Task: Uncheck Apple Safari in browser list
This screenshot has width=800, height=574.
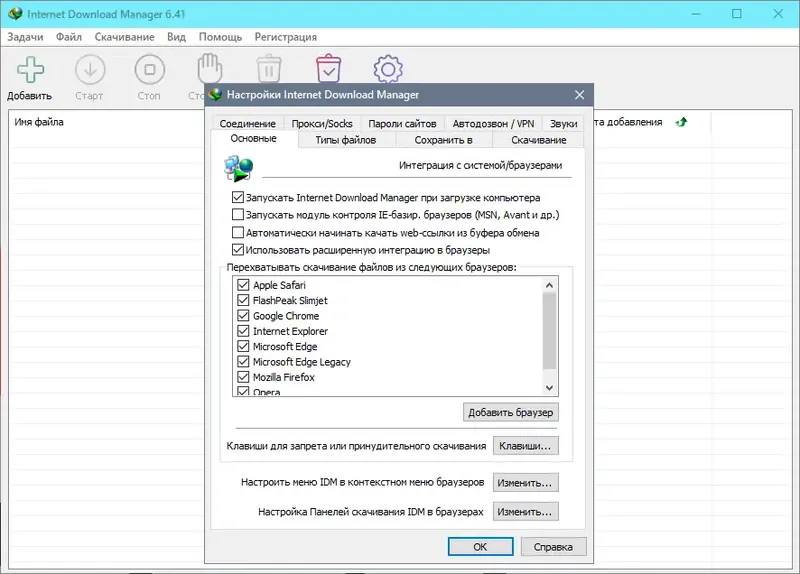Action: coord(243,285)
